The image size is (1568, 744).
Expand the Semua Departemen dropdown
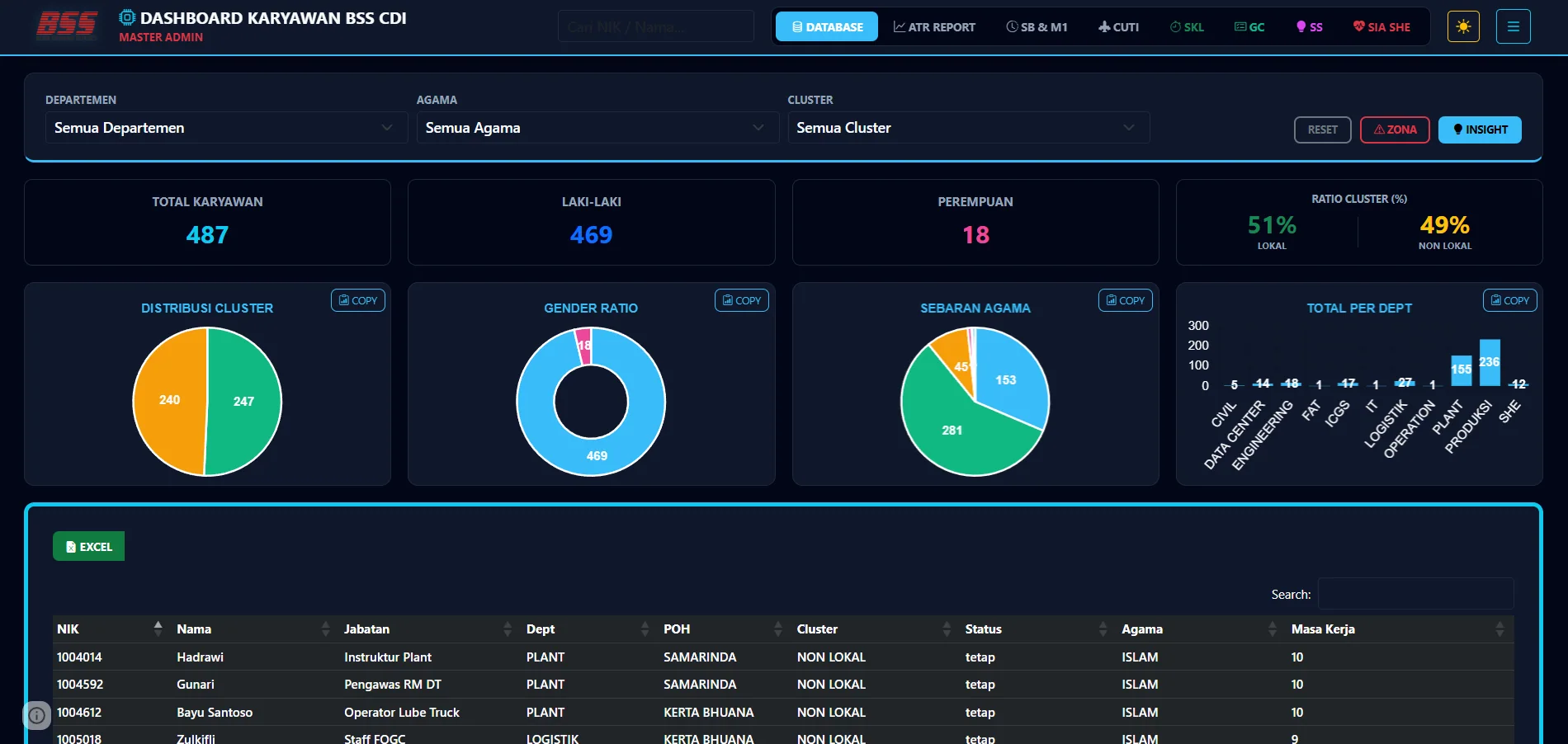pyautogui.click(x=226, y=128)
